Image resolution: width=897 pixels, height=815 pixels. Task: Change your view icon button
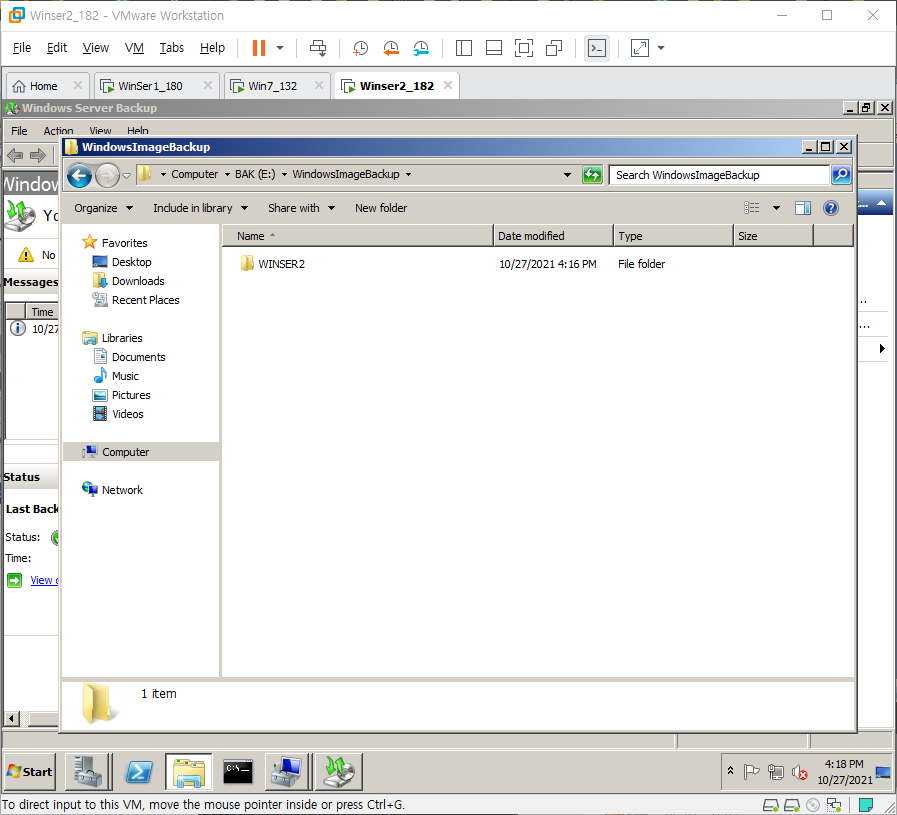[751, 208]
